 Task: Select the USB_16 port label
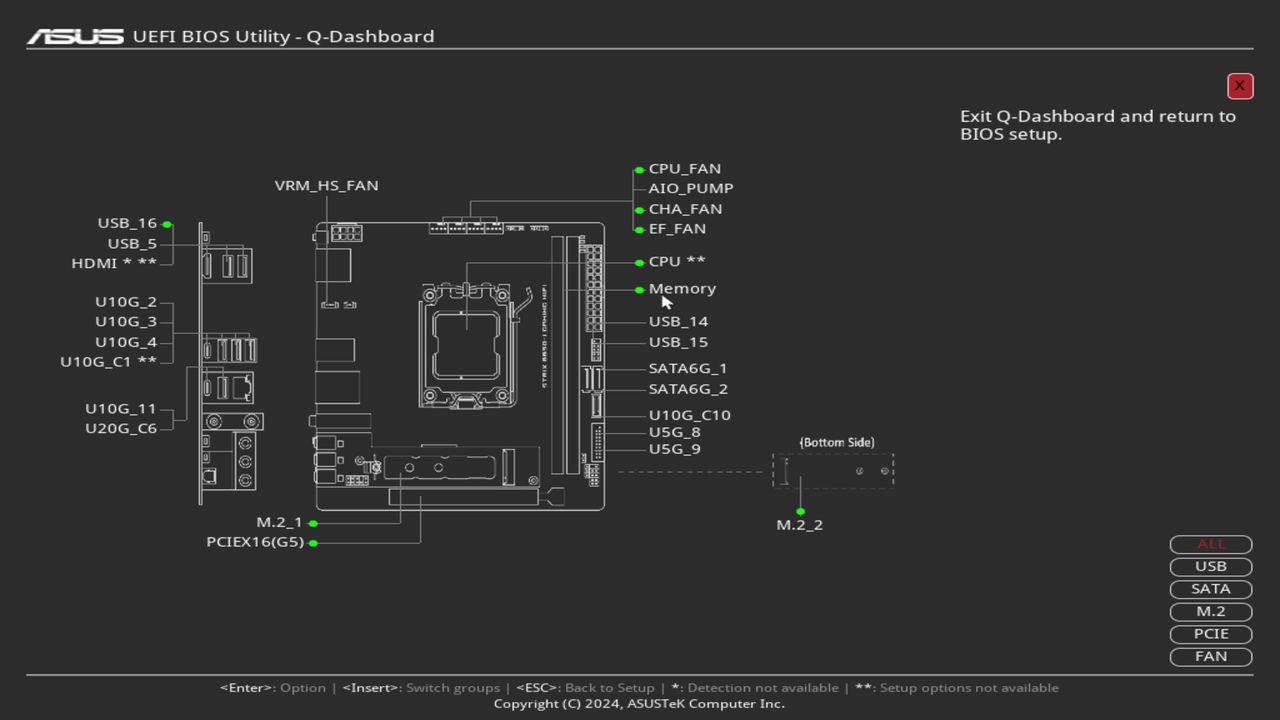(127, 224)
